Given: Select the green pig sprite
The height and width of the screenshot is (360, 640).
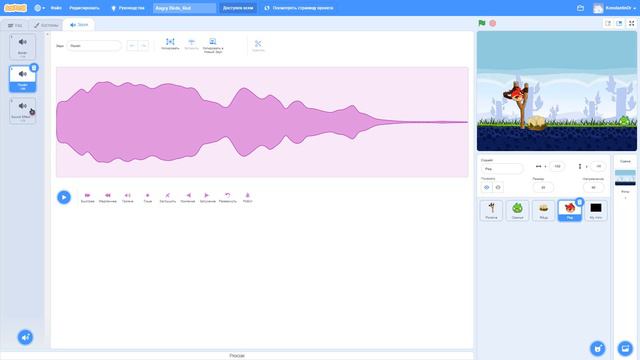Looking at the screenshot, I should [x=518, y=211].
